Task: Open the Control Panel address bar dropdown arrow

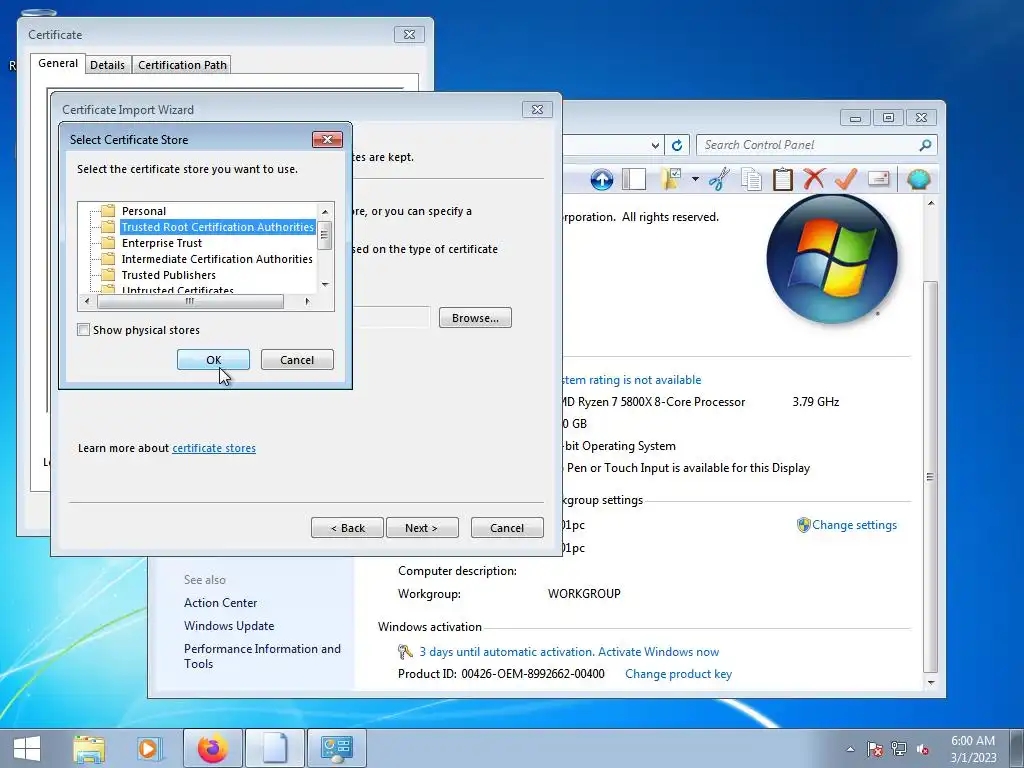Action: click(655, 145)
